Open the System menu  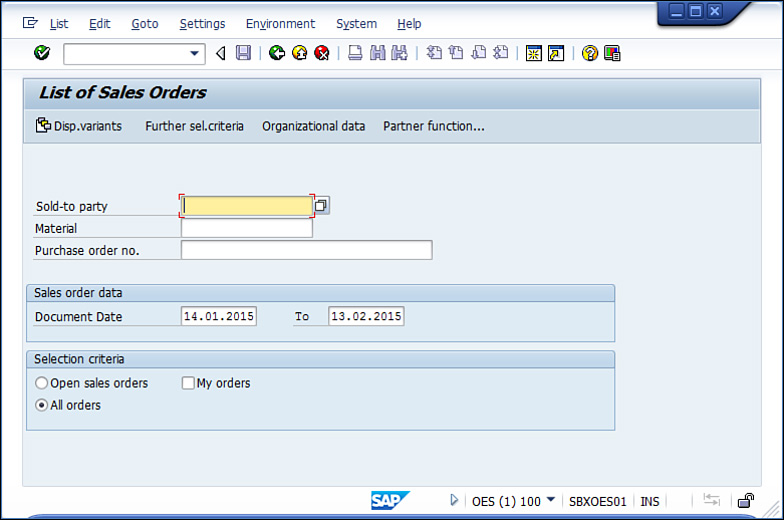356,24
